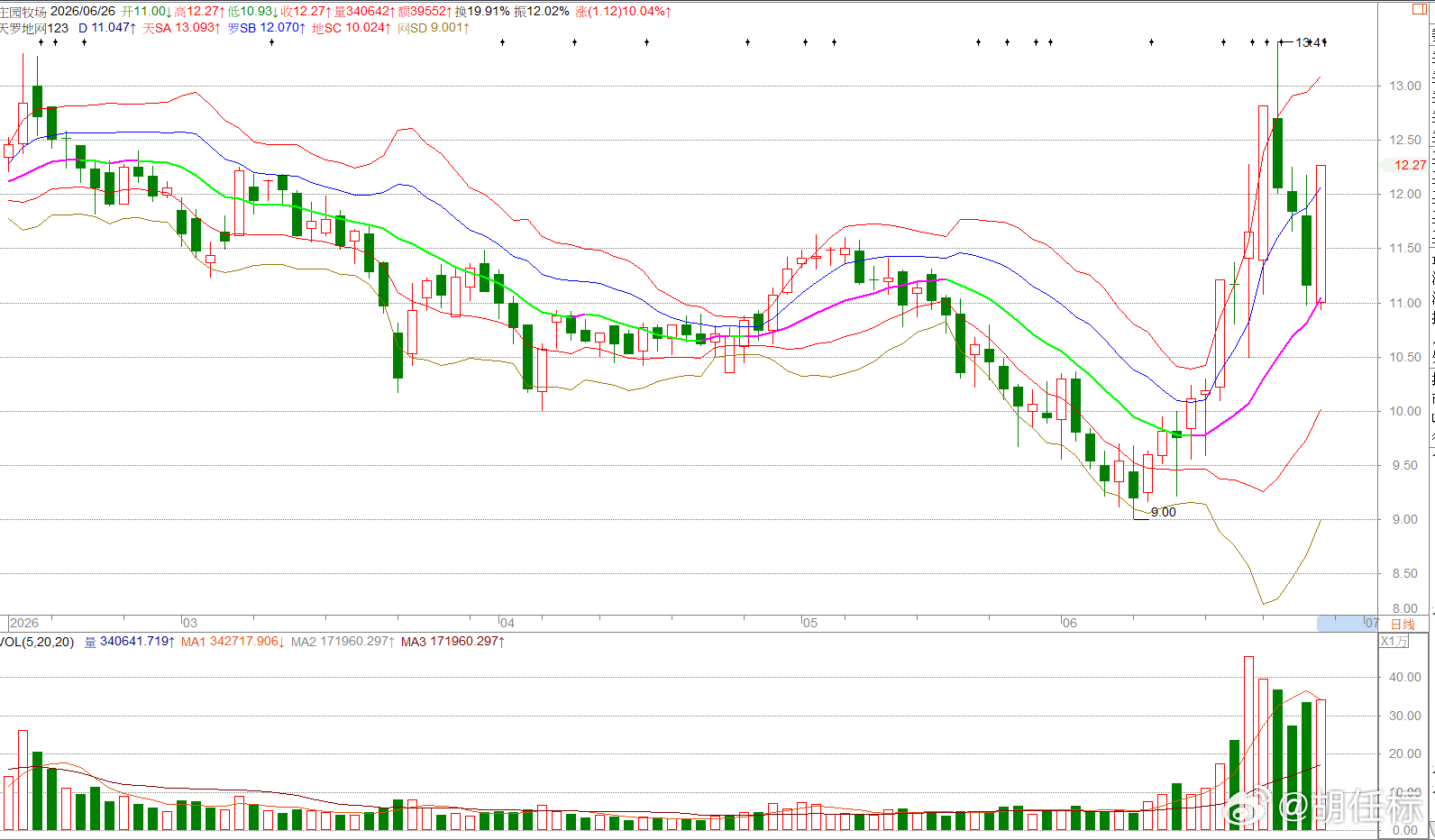Click the 06 month axis label
Viewport: 1435px width, 840px height.
pos(1069,623)
